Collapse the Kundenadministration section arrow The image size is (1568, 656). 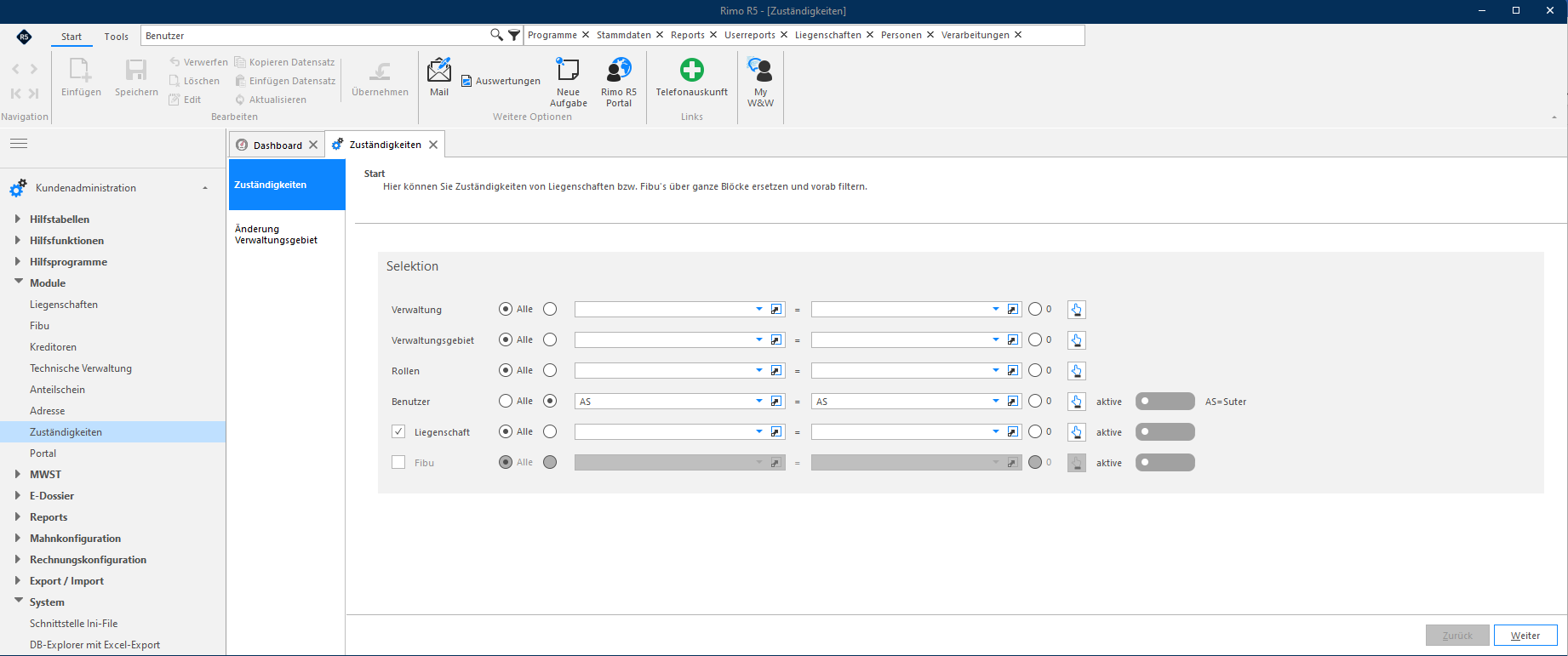coord(205,188)
